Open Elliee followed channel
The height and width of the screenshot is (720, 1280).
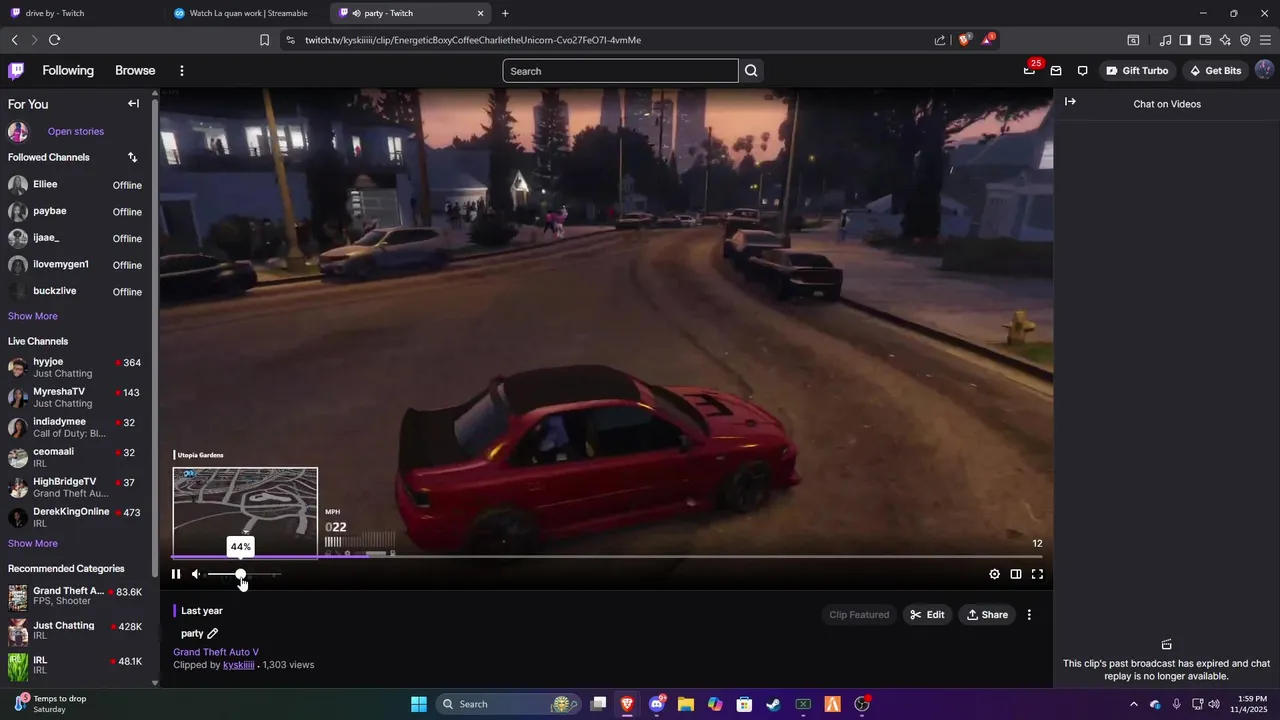coord(76,185)
